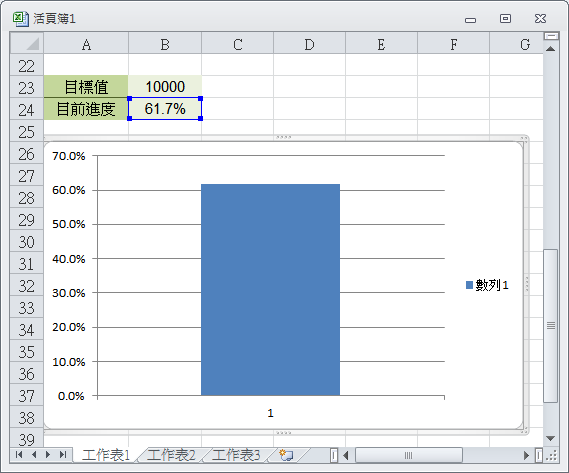Select column D header
Viewport: 569px width, 473px height.
pyautogui.click(x=309, y=44)
